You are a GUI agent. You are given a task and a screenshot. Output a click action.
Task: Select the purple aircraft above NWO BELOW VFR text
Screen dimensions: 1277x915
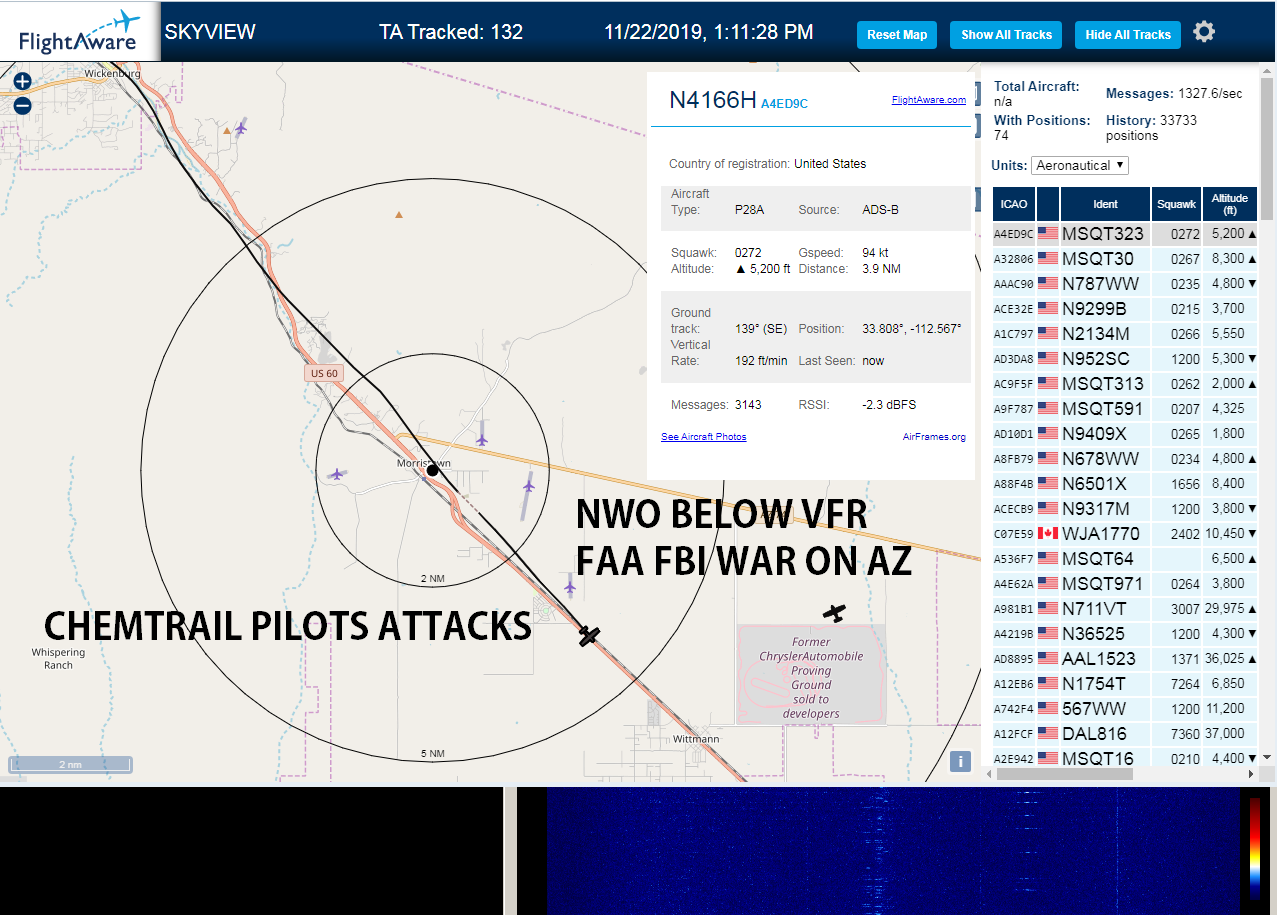point(529,486)
